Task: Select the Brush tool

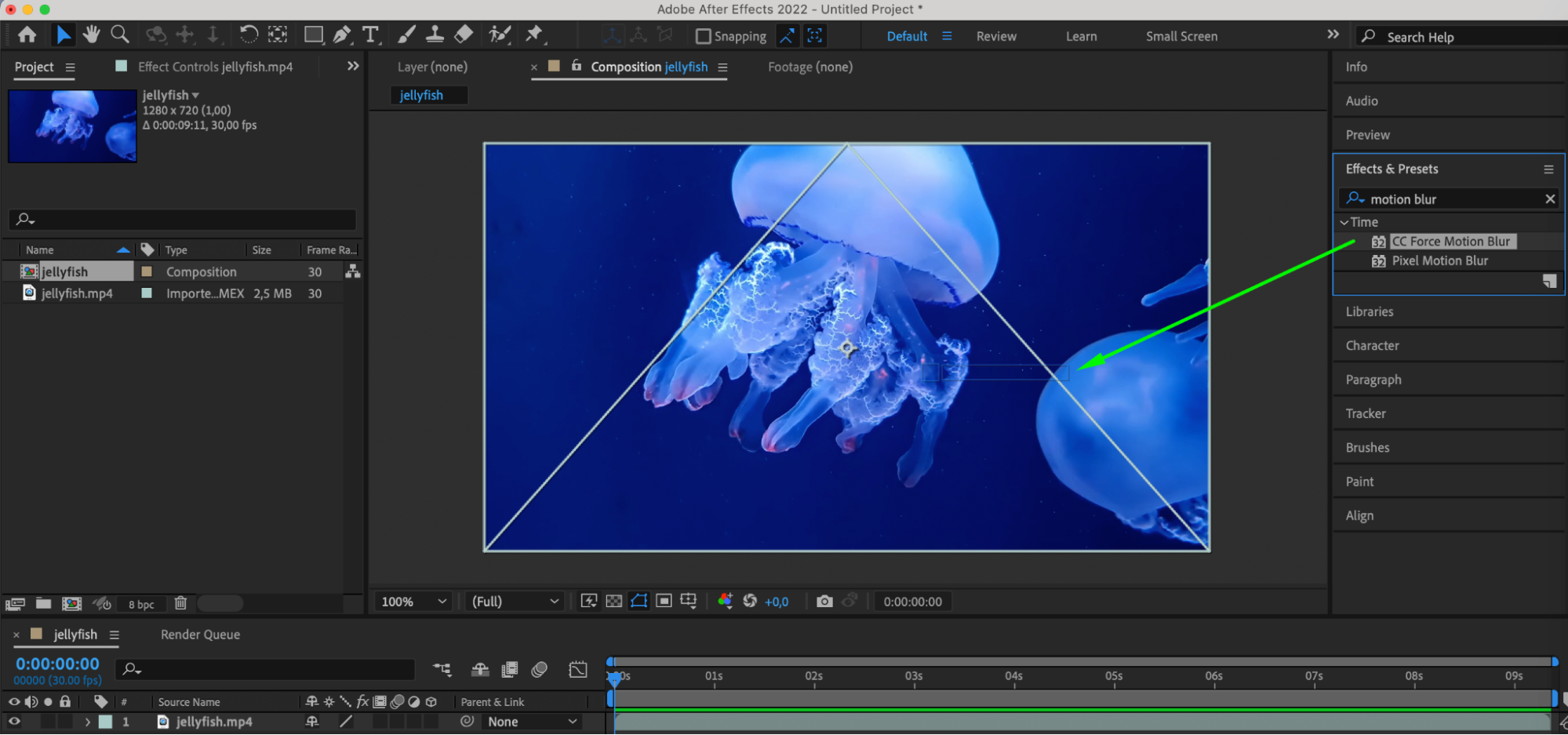Action: [406, 35]
